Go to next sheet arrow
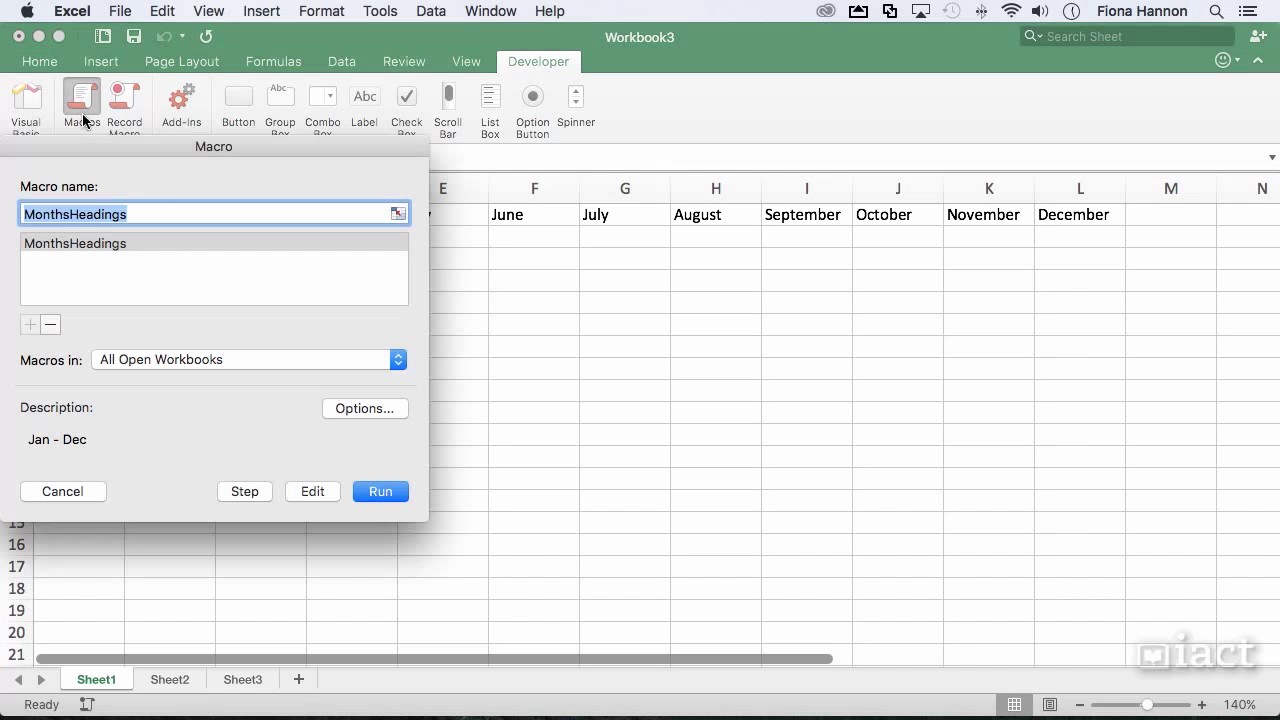1280x720 pixels. coord(41,679)
